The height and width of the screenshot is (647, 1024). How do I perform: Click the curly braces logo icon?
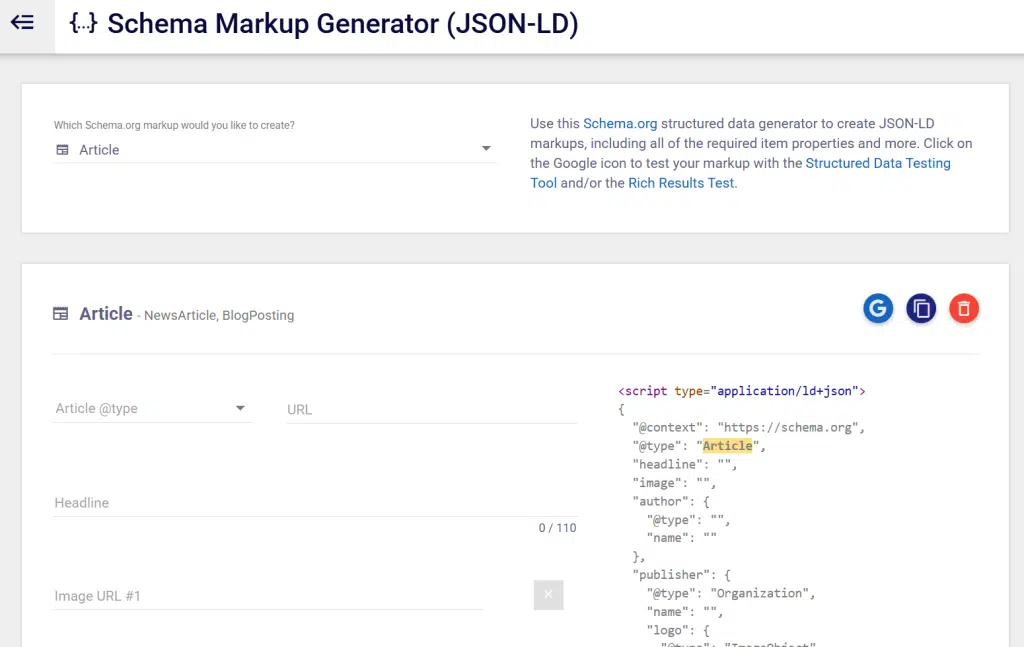pos(83,24)
